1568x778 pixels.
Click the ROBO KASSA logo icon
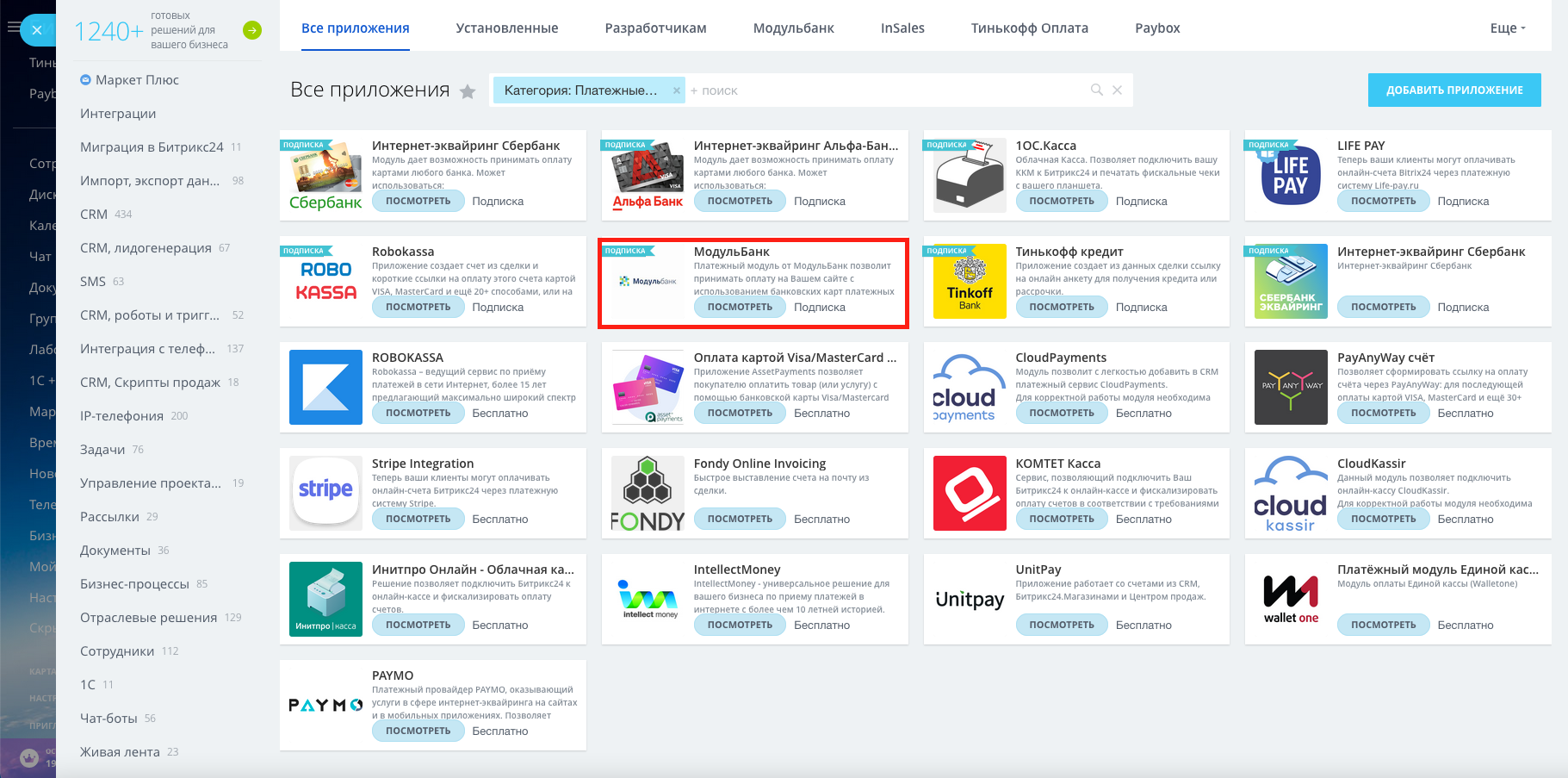(x=325, y=282)
